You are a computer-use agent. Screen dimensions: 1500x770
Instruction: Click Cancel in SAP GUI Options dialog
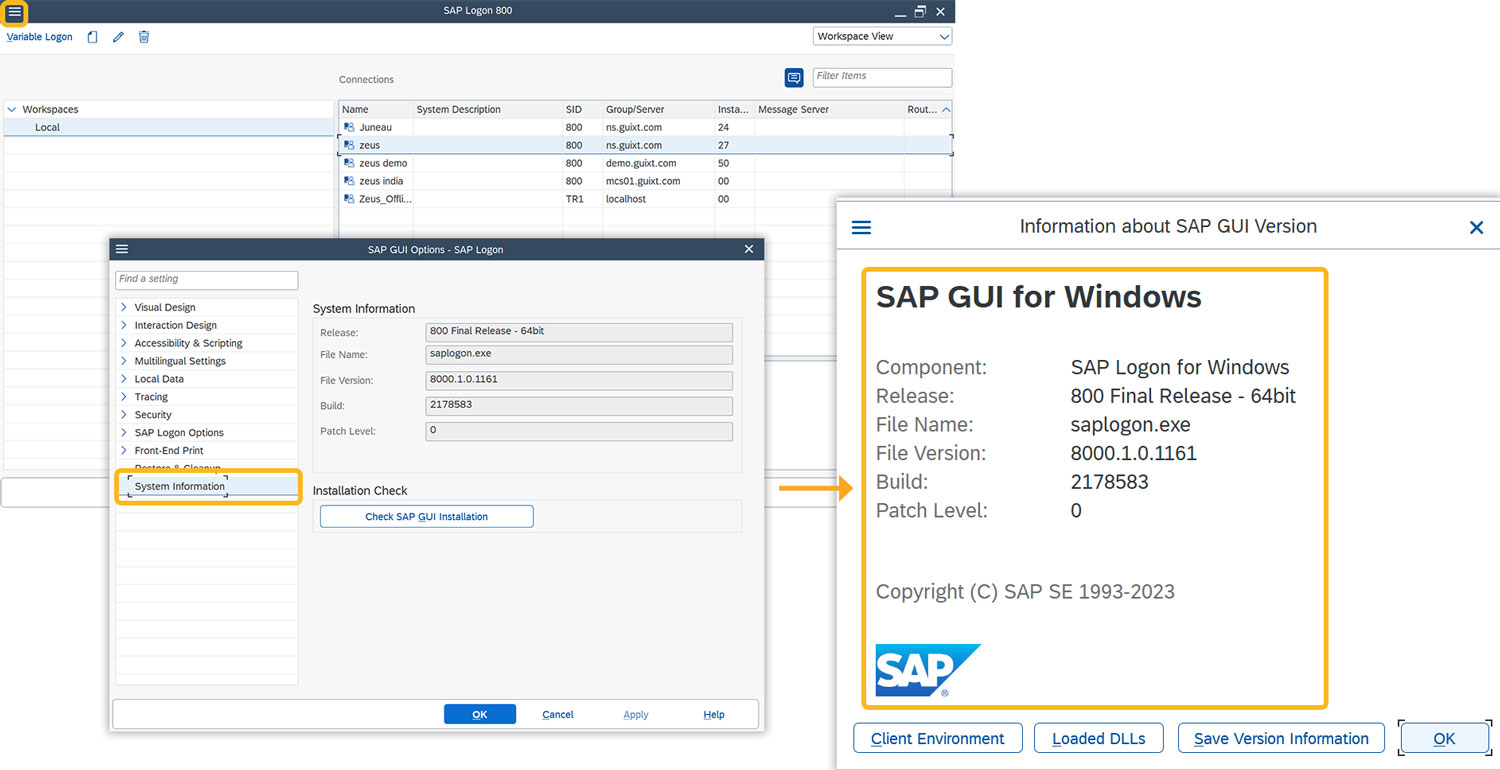[558, 714]
